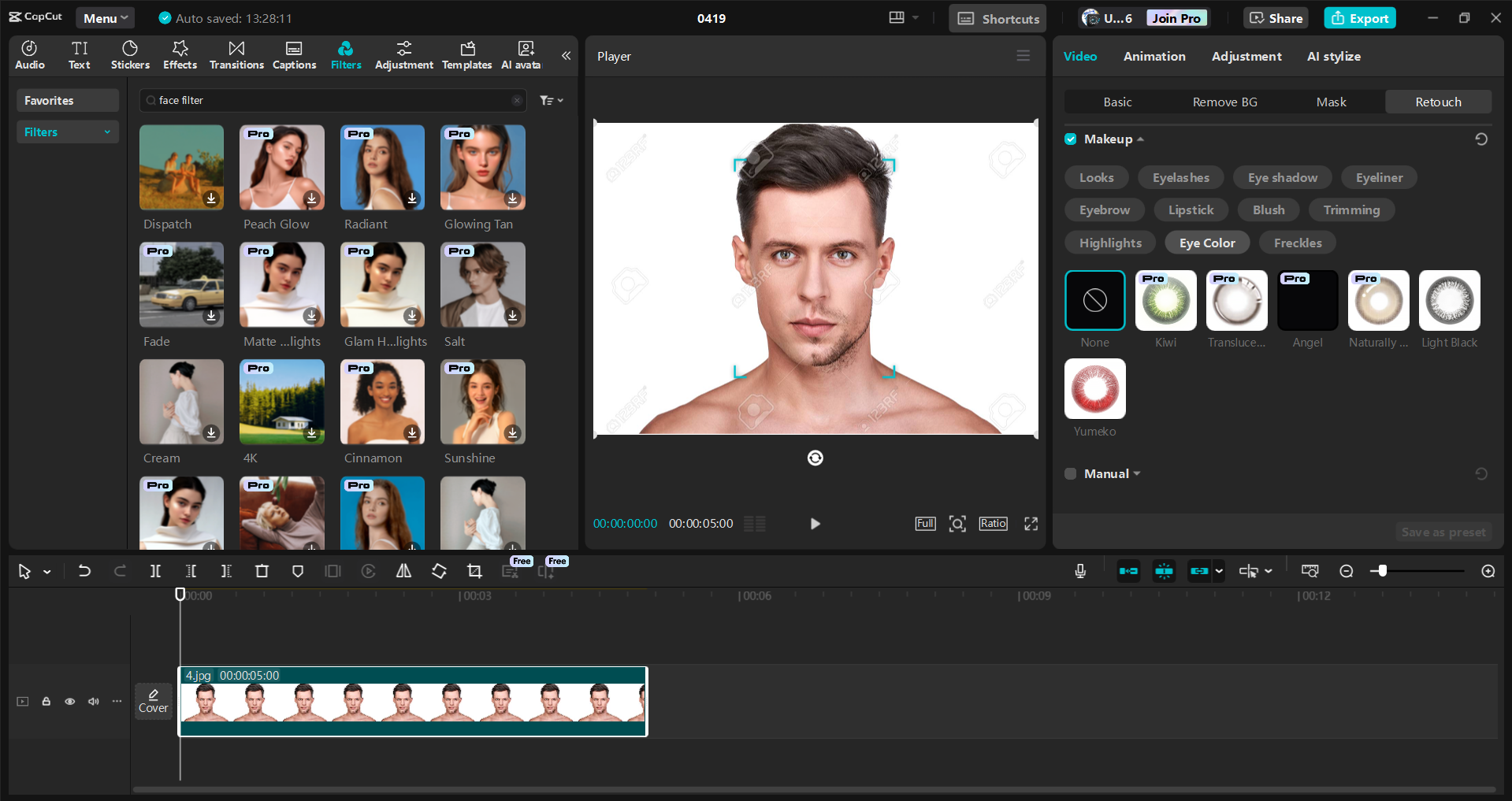Apply the Kiwi eye color preset
Viewport: 1512px width, 801px height.
[x=1165, y=300]
